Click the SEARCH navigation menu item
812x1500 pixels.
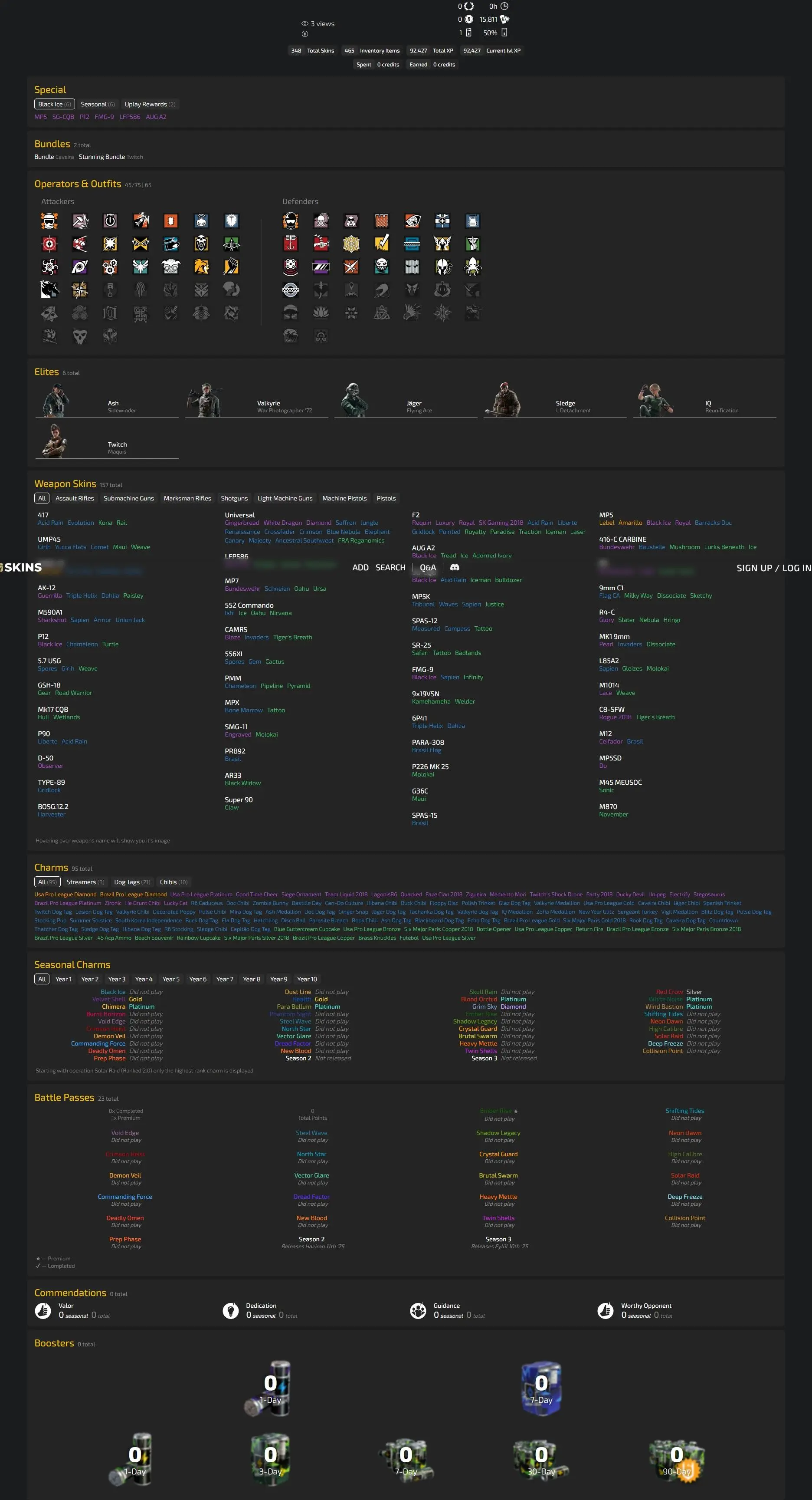(x=390, y=567)
